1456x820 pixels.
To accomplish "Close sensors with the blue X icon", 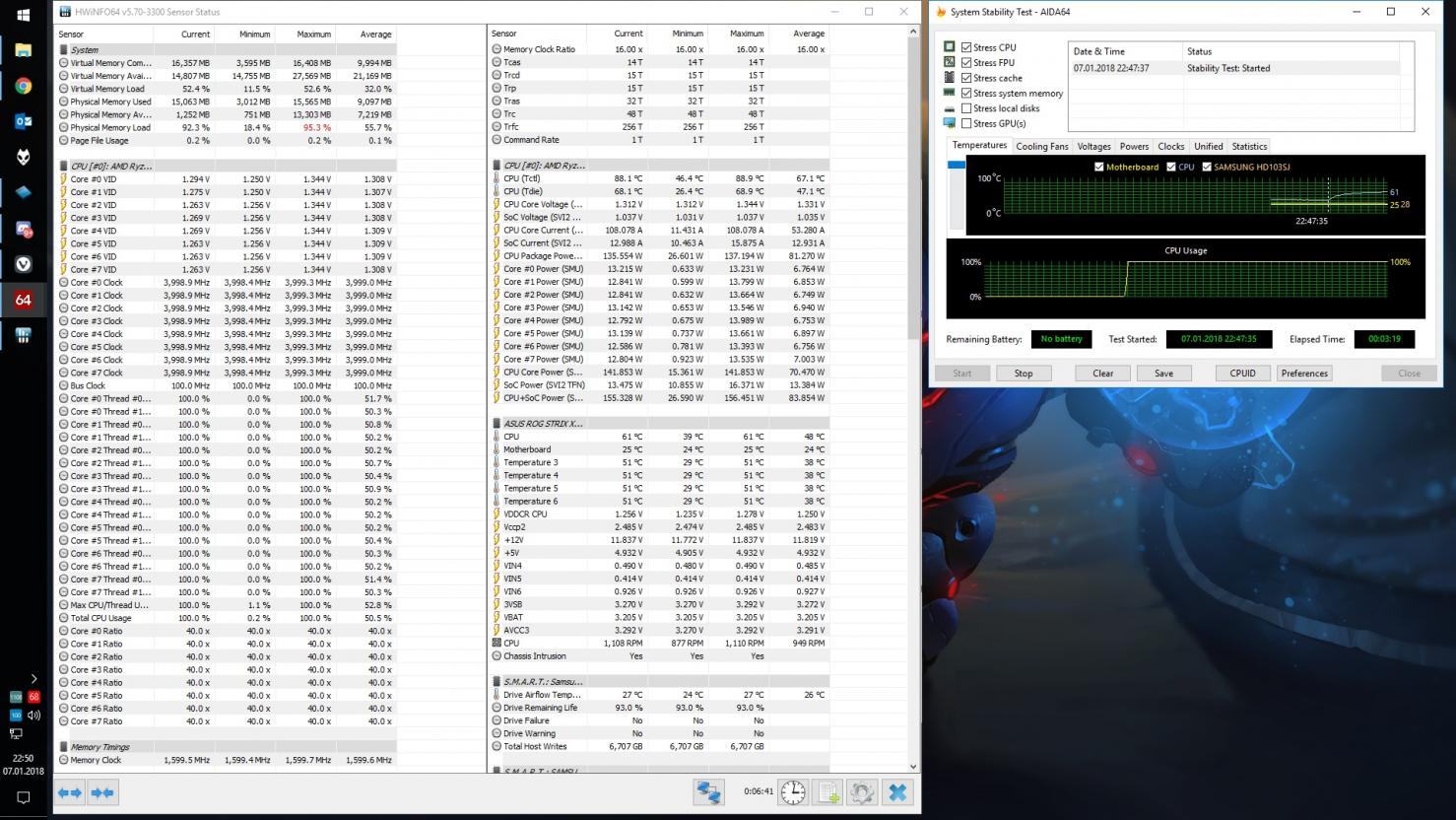I will click(x=897, y=792).
